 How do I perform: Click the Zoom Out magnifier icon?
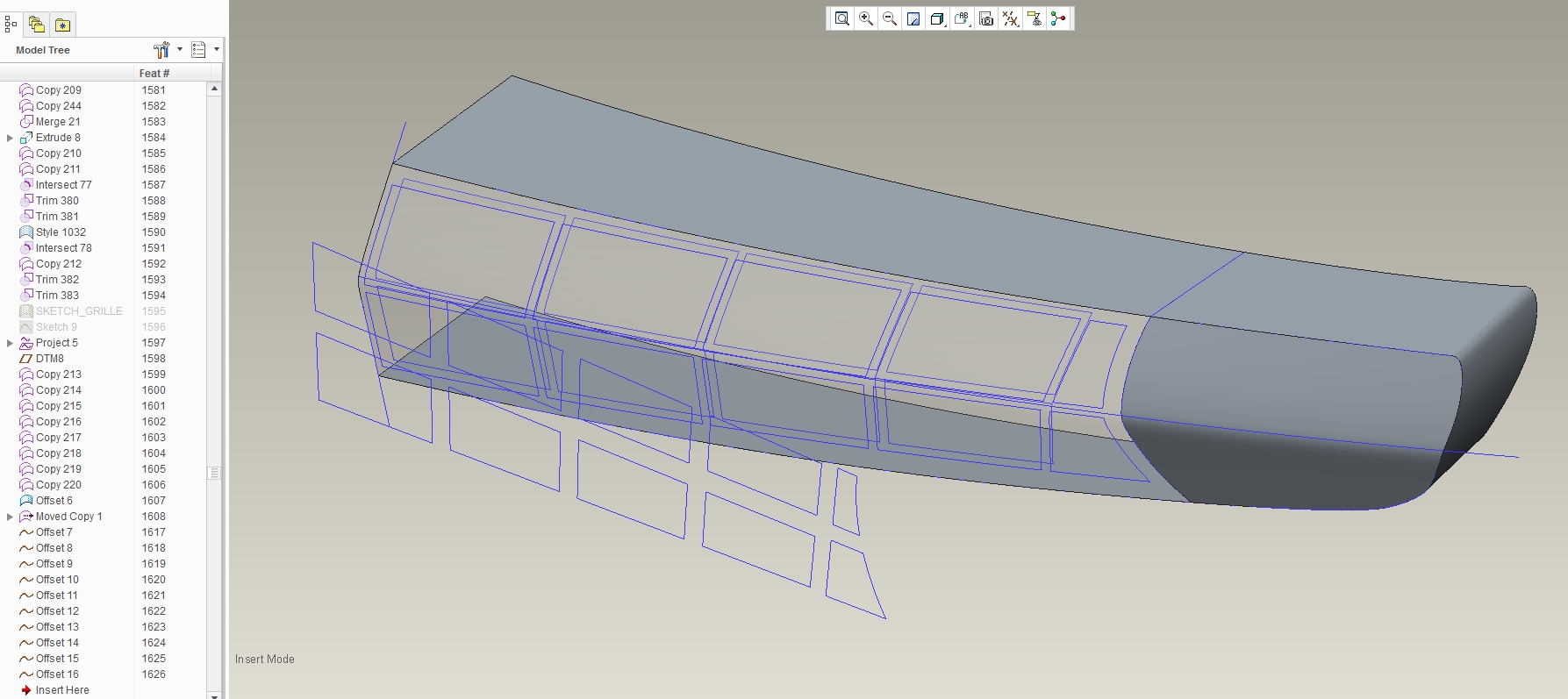pos(890,18)
